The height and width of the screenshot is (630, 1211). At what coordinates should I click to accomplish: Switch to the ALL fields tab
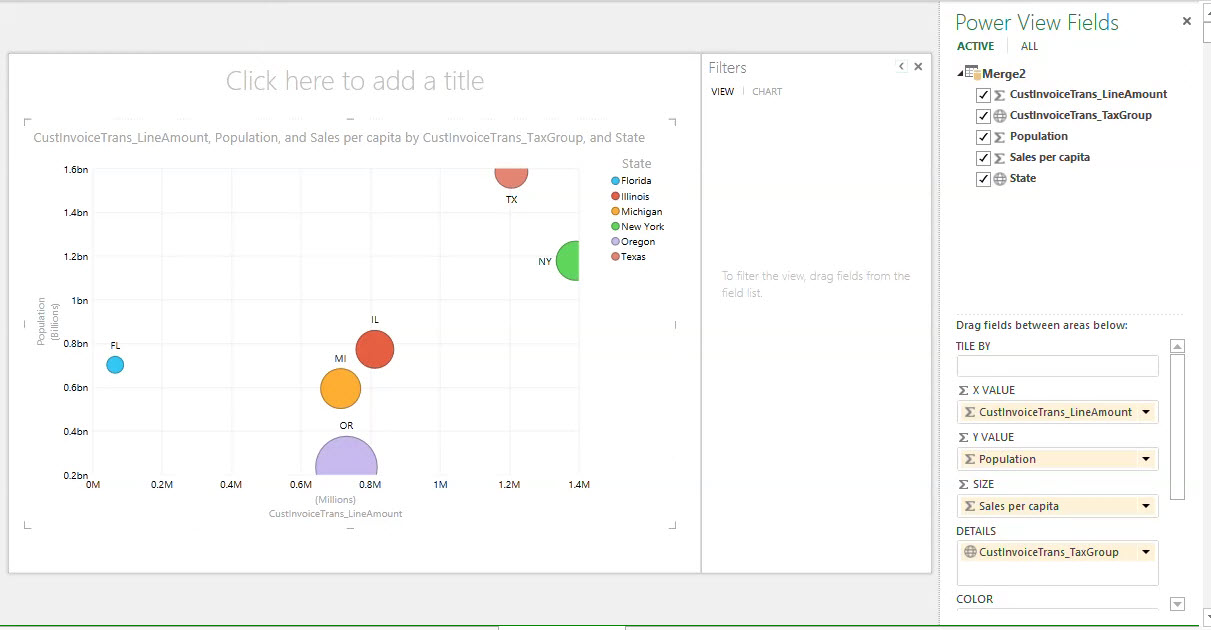click(1029, 46)
